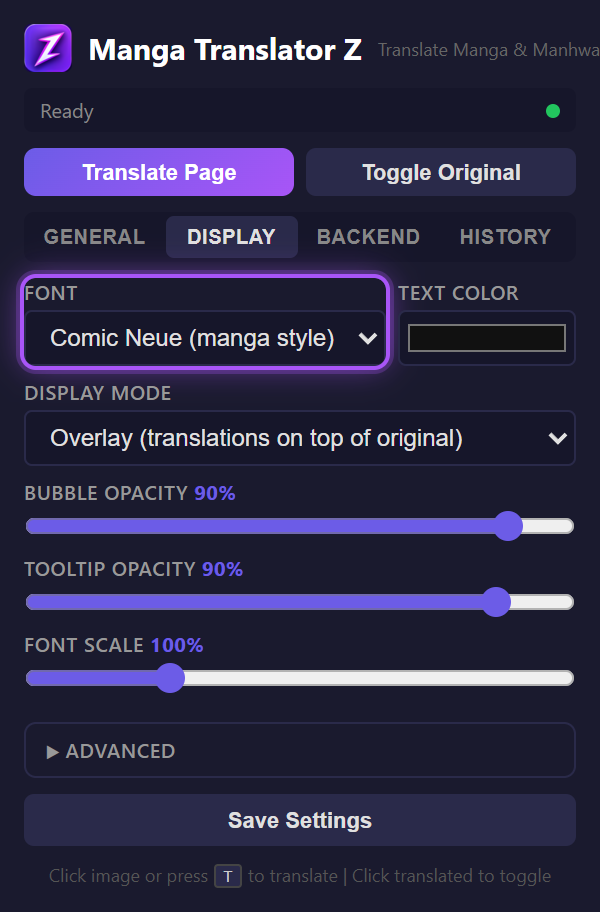Switch to the GENERAL settings tab
Screen dimensions: 600x912
(x=93, y=237)
